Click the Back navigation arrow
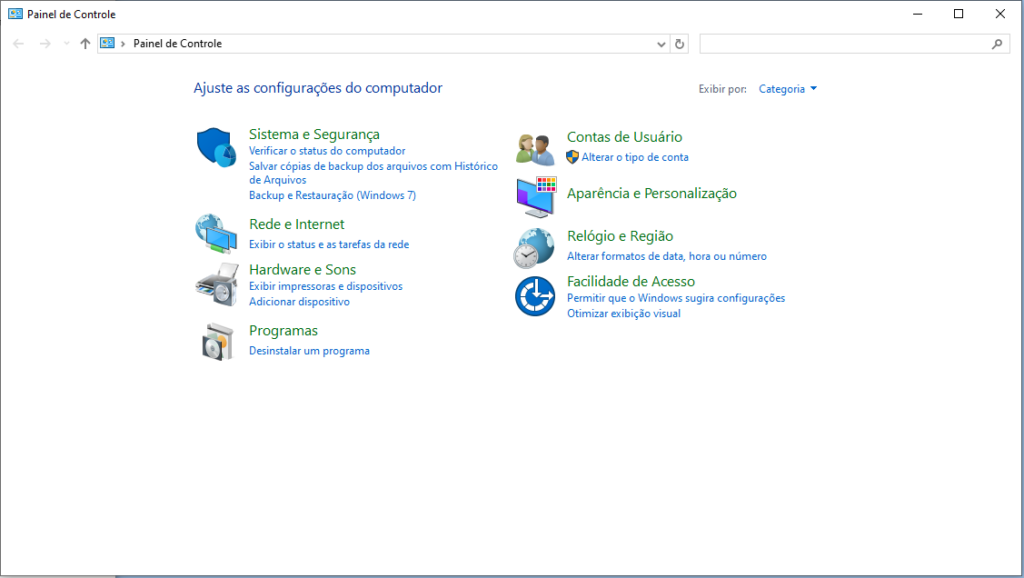Image resolution: width=1024 pixels, height=578 pixels. point(18,44)
